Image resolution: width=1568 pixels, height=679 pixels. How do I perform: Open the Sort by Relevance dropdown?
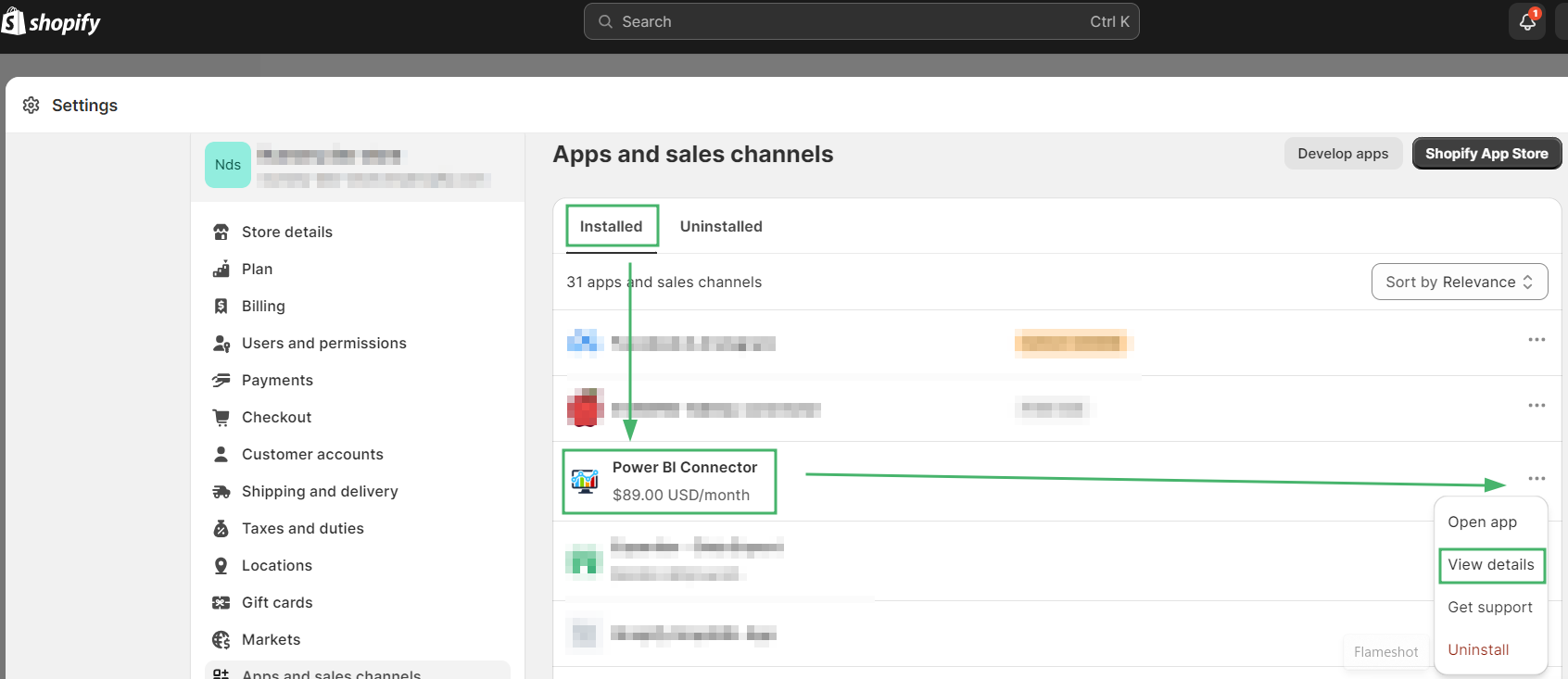(1459, 282)
